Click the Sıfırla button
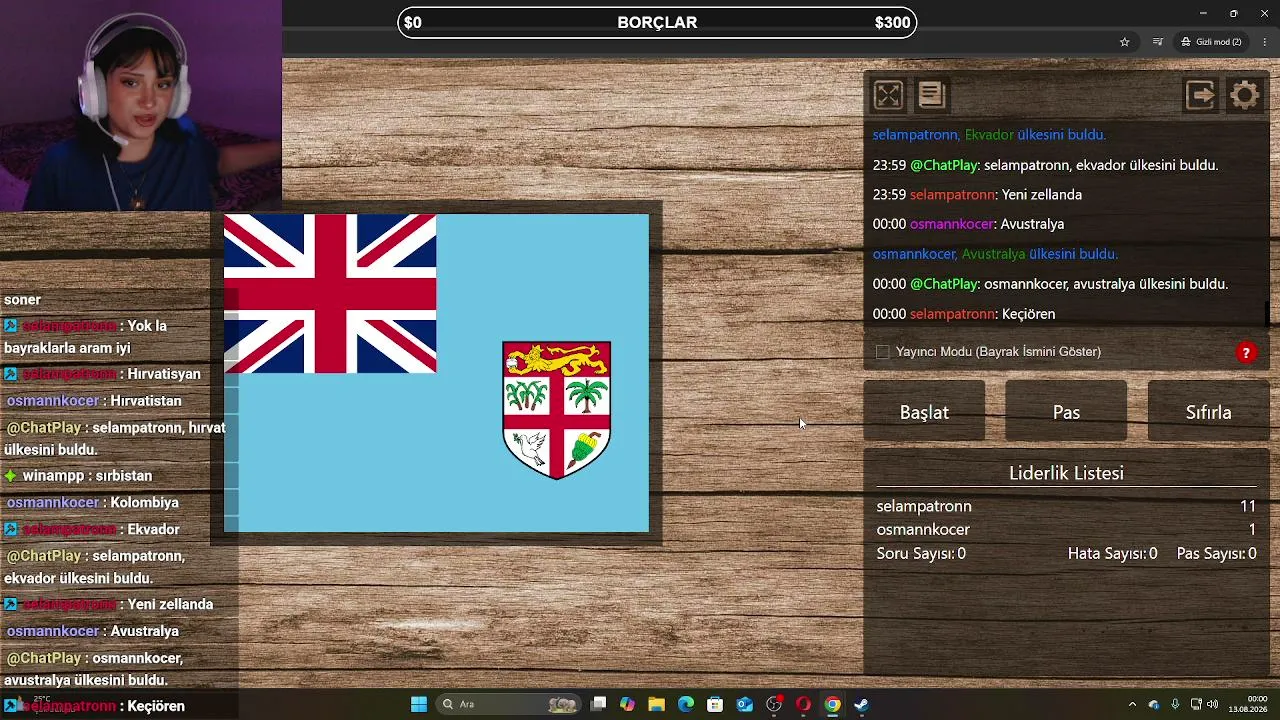 click(1208, 412)
